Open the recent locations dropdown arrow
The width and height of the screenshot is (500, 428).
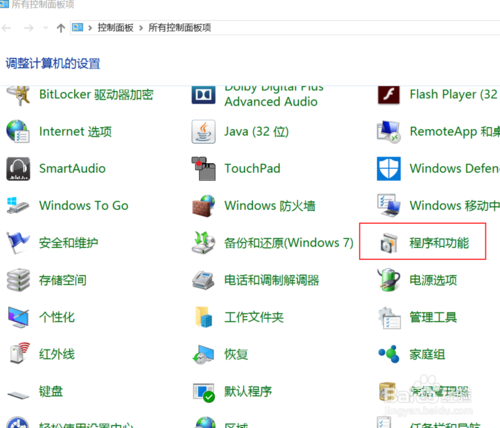click(x=46, y=28)
